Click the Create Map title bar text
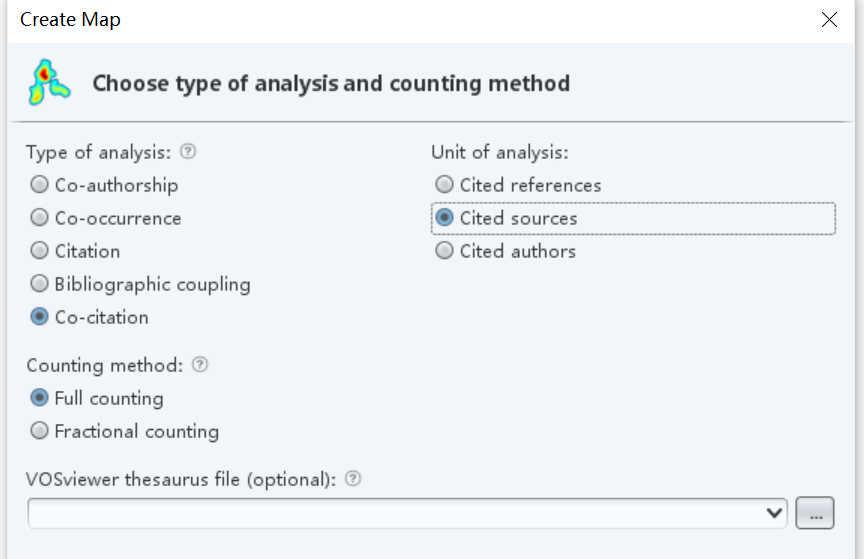This screenshot has width=864, height=559. pyautogui.click(x=70, y=20)
